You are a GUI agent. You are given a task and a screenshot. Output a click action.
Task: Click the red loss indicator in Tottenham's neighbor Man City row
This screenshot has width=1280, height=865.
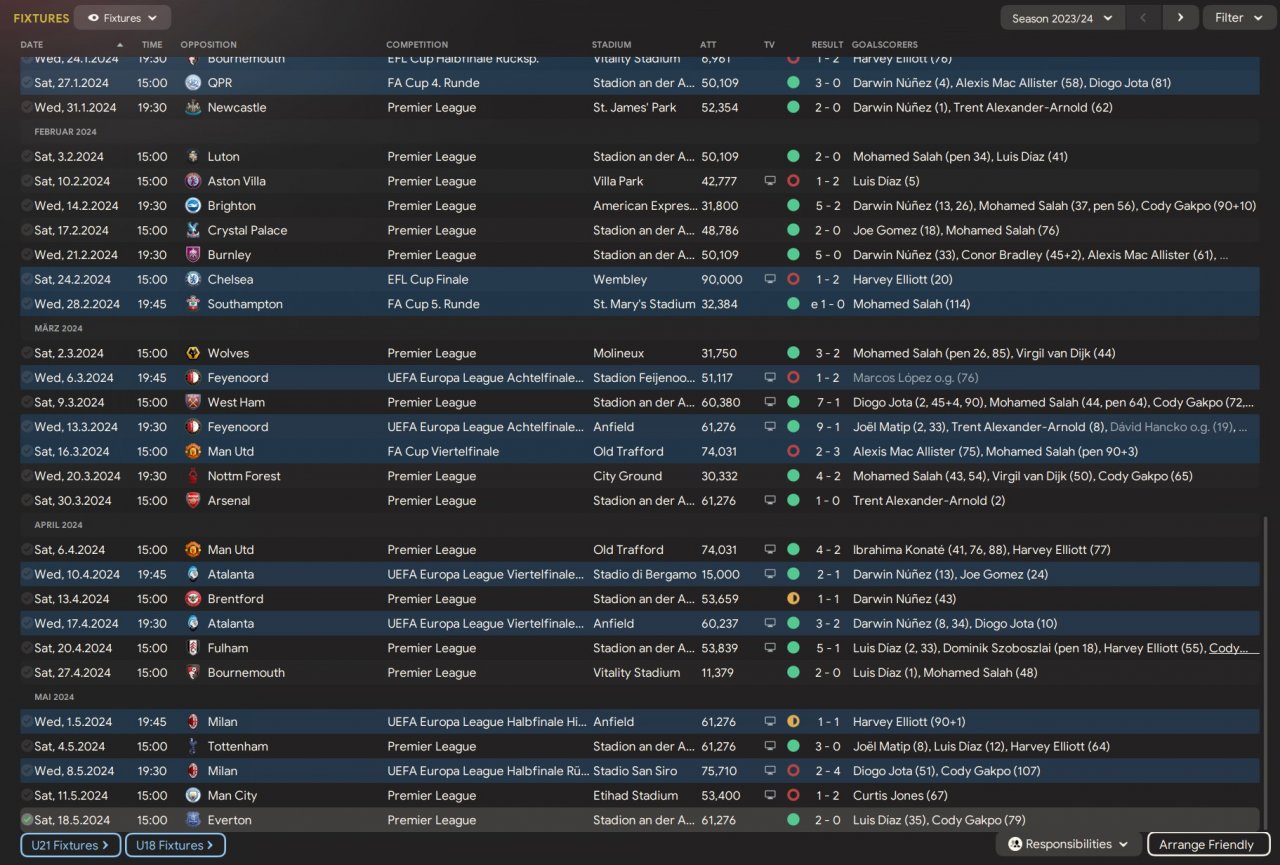tap(793, 796)
